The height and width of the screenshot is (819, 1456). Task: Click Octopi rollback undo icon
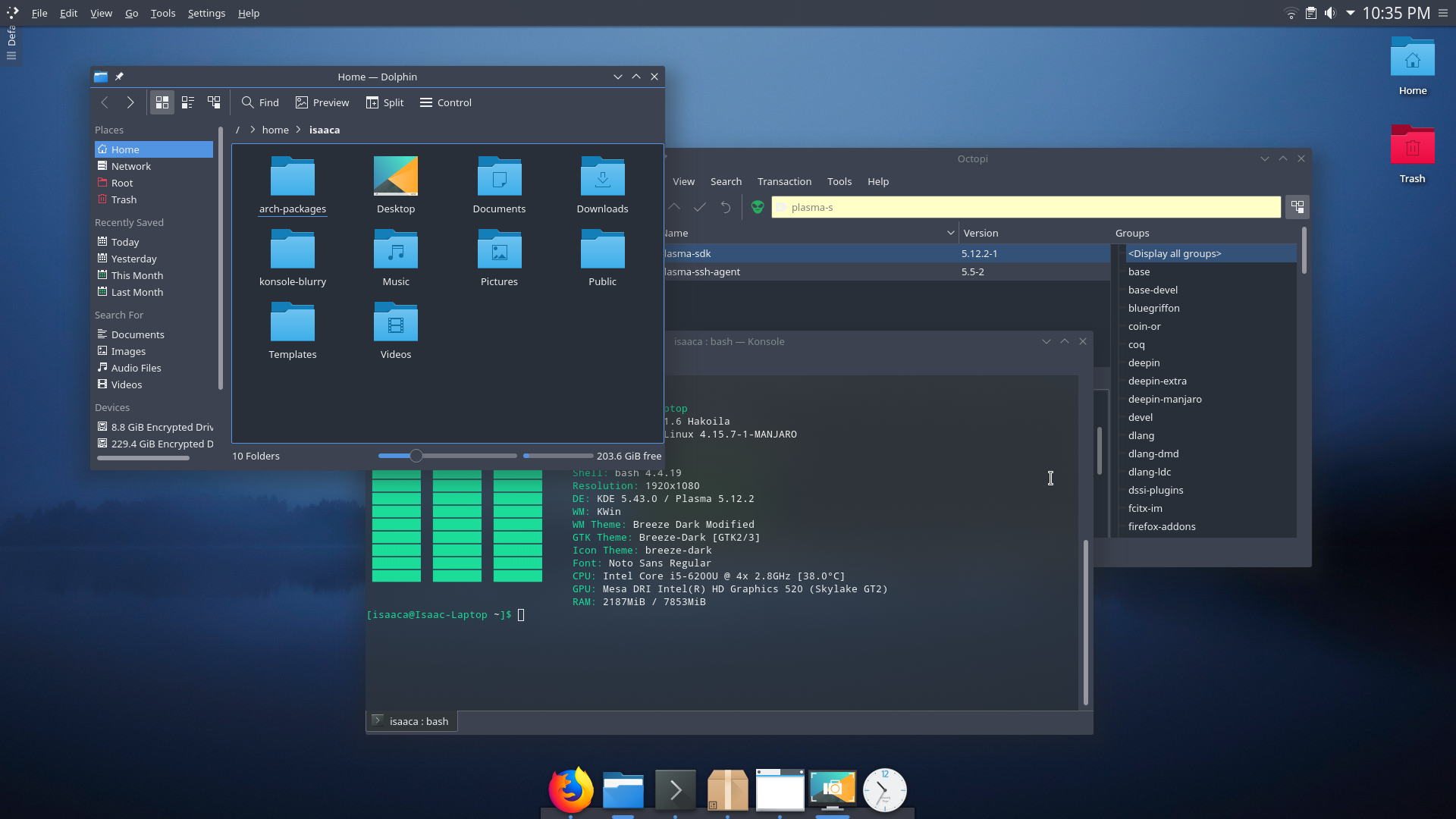[726, 207]
